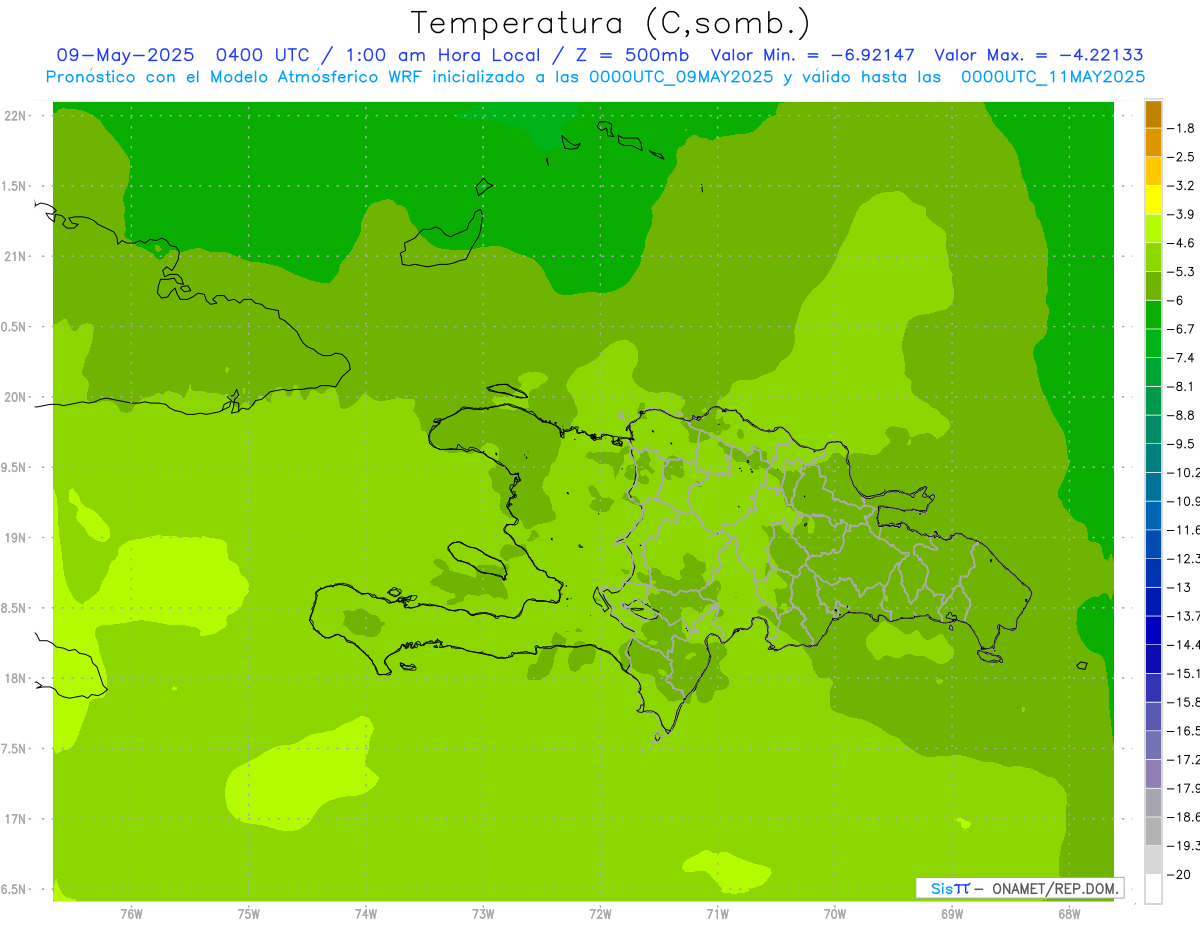Click the -13 colorbar value label
The height and width of the screenshot is (927, 1200).
click(1180, 587)
